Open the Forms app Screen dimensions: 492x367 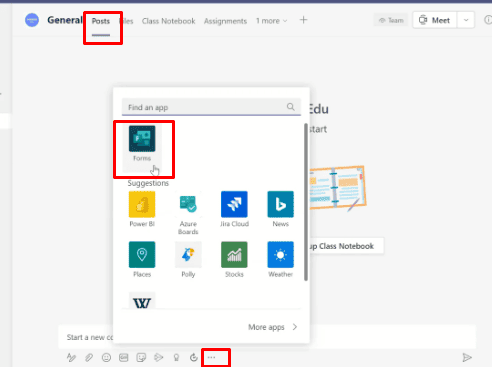pyautogui.click(x=142, y=144)
